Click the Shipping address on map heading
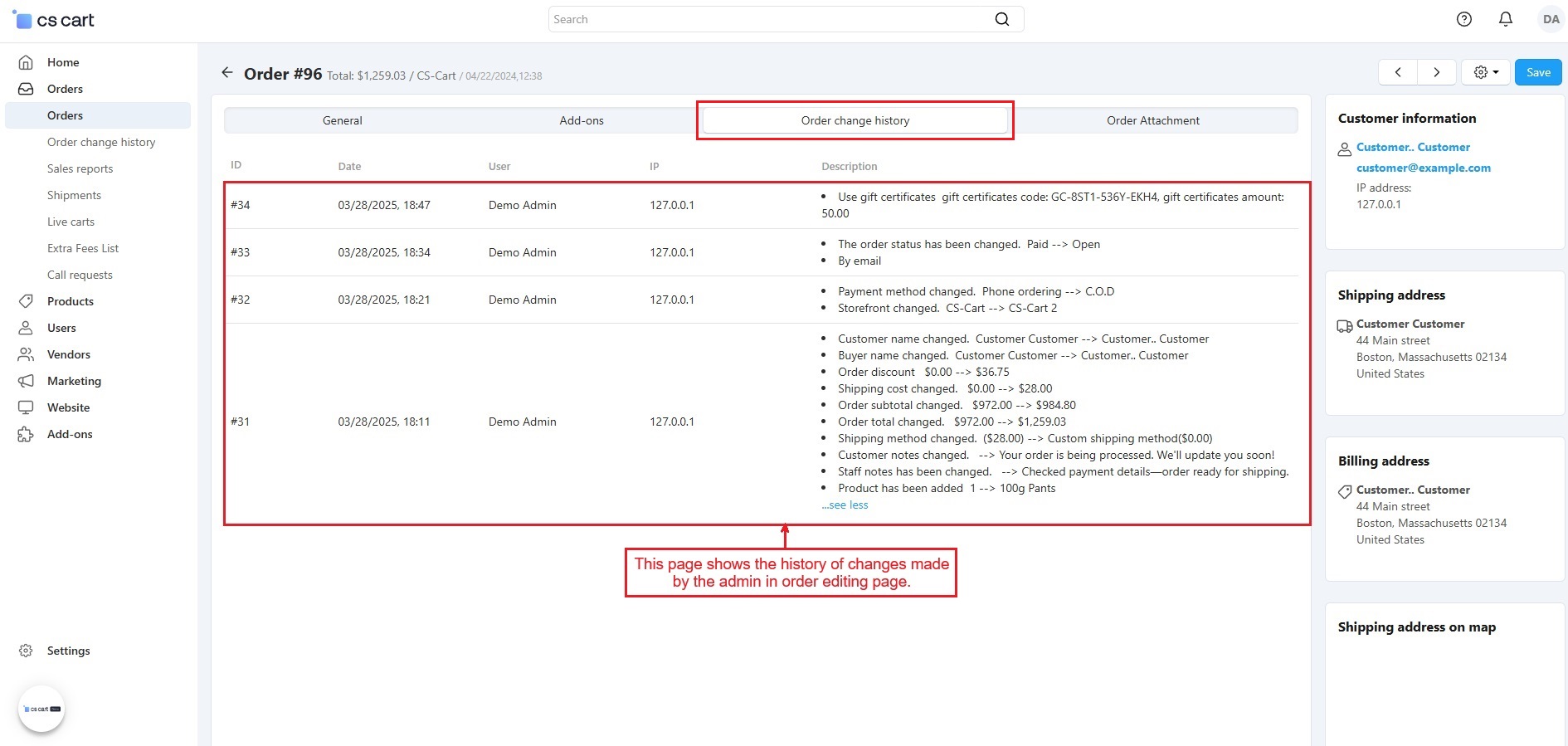1568x746 pixels. point(1416,627)
